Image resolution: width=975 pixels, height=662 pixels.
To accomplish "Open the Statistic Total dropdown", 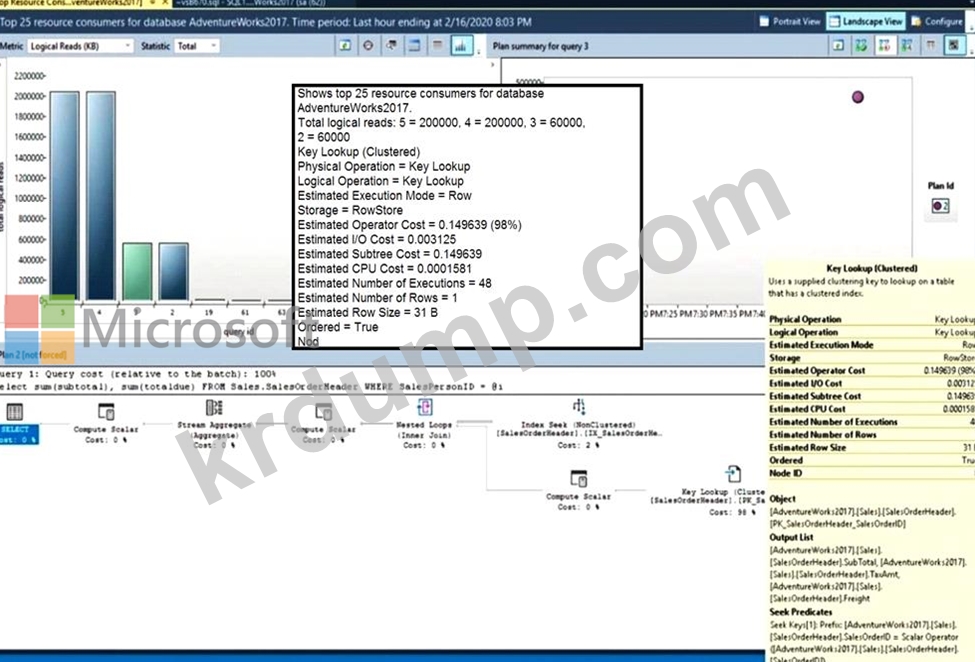I will point(197,46).
